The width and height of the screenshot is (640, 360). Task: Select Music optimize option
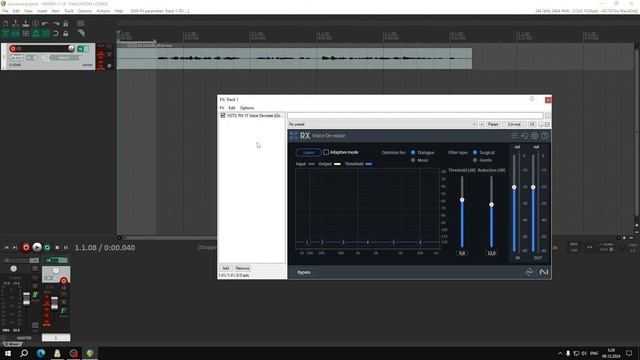click(413, 160)
